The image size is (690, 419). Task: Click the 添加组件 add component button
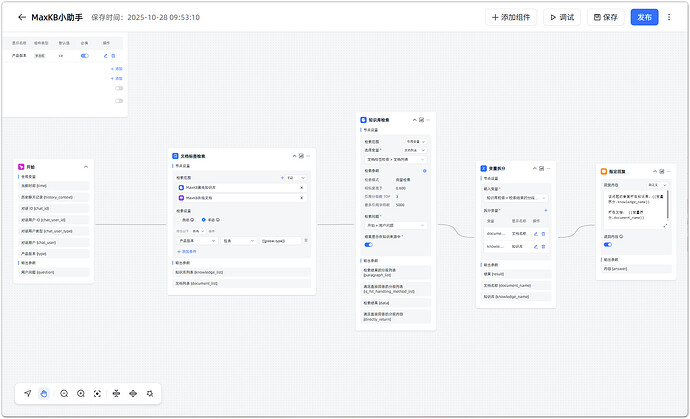pyautogui.click(x=511, y=17)
